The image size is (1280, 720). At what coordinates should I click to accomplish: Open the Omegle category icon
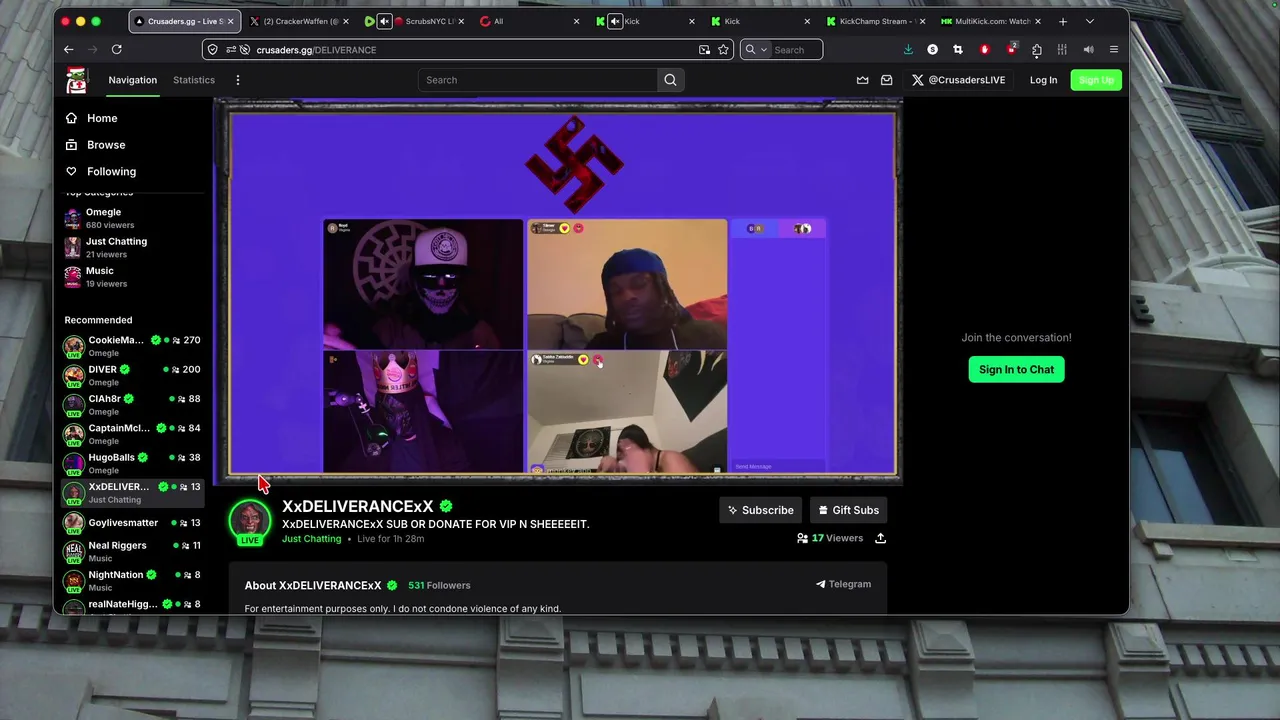[x=73, y=218]
